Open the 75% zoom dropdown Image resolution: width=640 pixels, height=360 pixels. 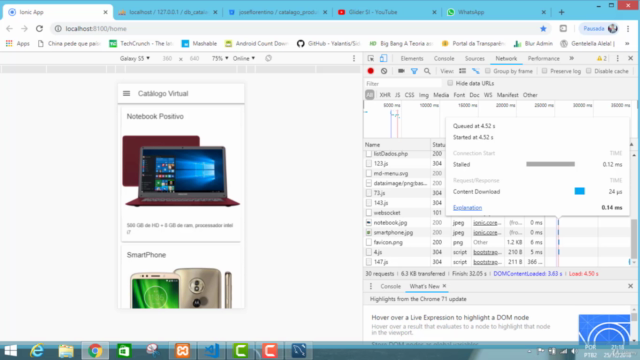click(x=220, y=58)
